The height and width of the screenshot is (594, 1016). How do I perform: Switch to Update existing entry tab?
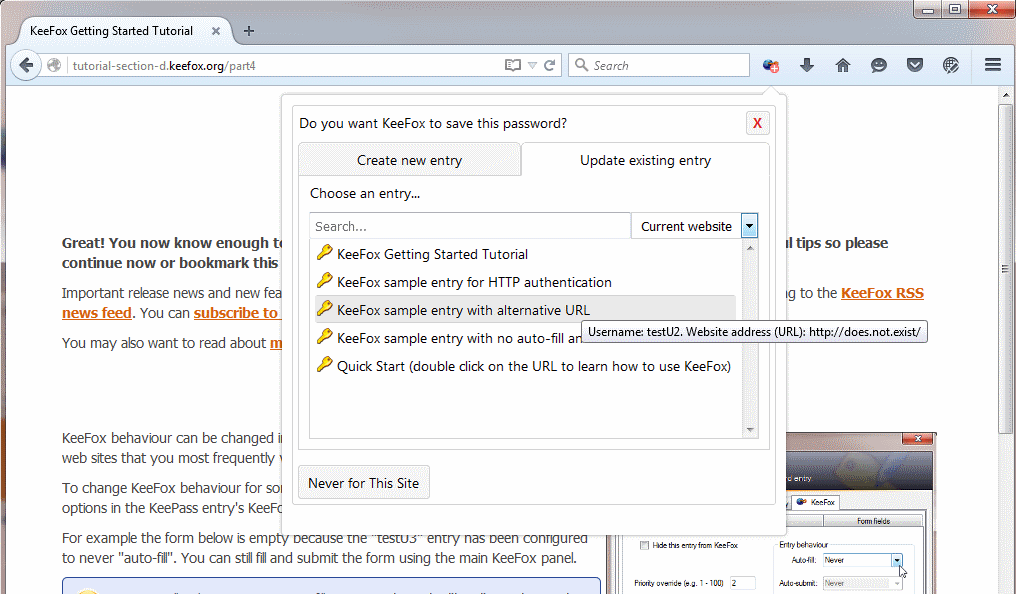pos(645,160)
